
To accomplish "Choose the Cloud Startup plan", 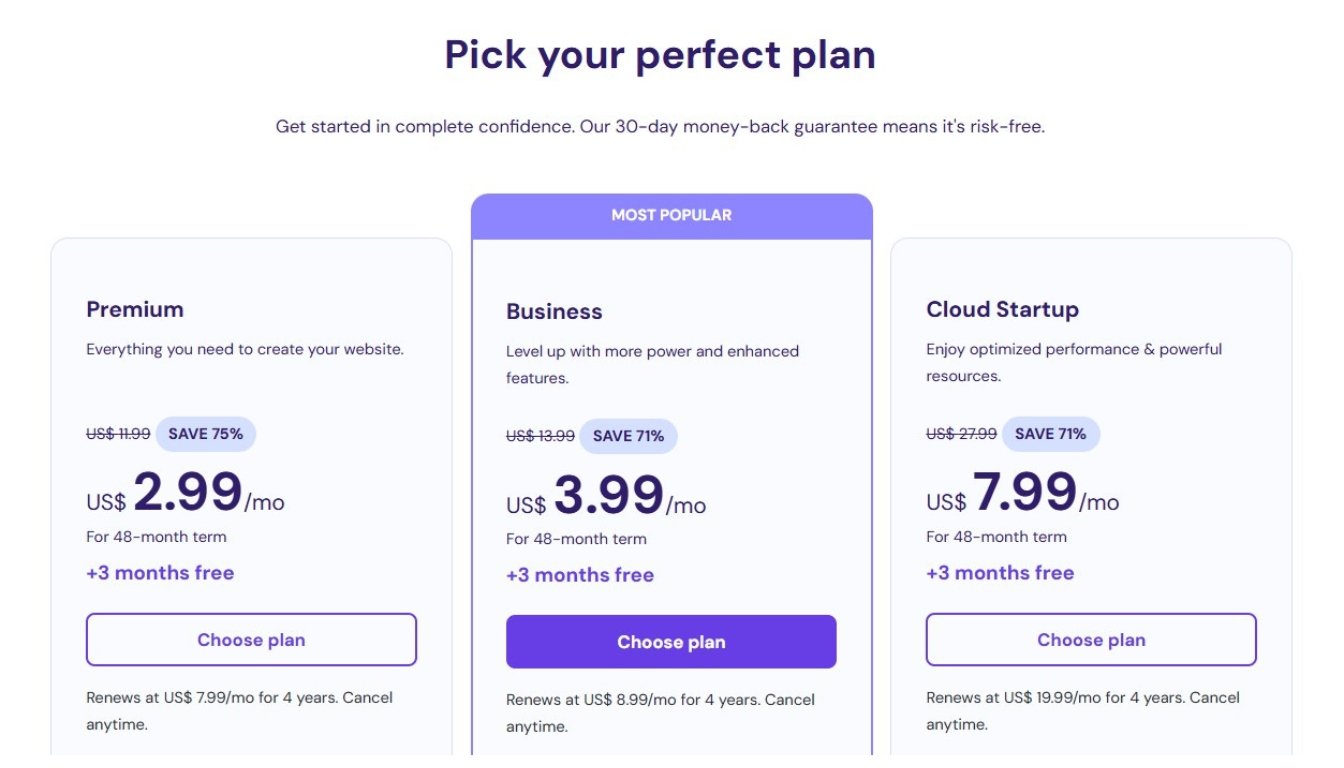I will [1091, 640].
